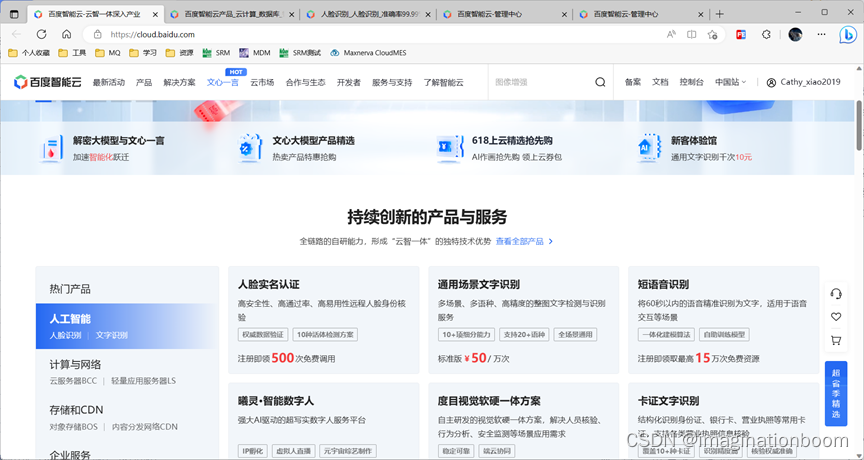Screen dimensions: 864x460
Task: Click the Baidu AI Cloud logo
Action: [47, 82]
